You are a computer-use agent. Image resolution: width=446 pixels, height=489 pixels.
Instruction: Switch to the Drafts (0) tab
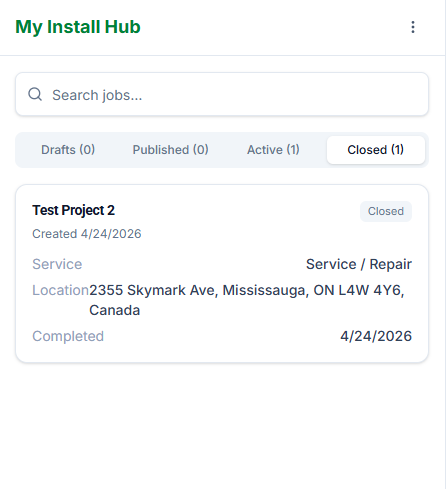pos(68,150)
